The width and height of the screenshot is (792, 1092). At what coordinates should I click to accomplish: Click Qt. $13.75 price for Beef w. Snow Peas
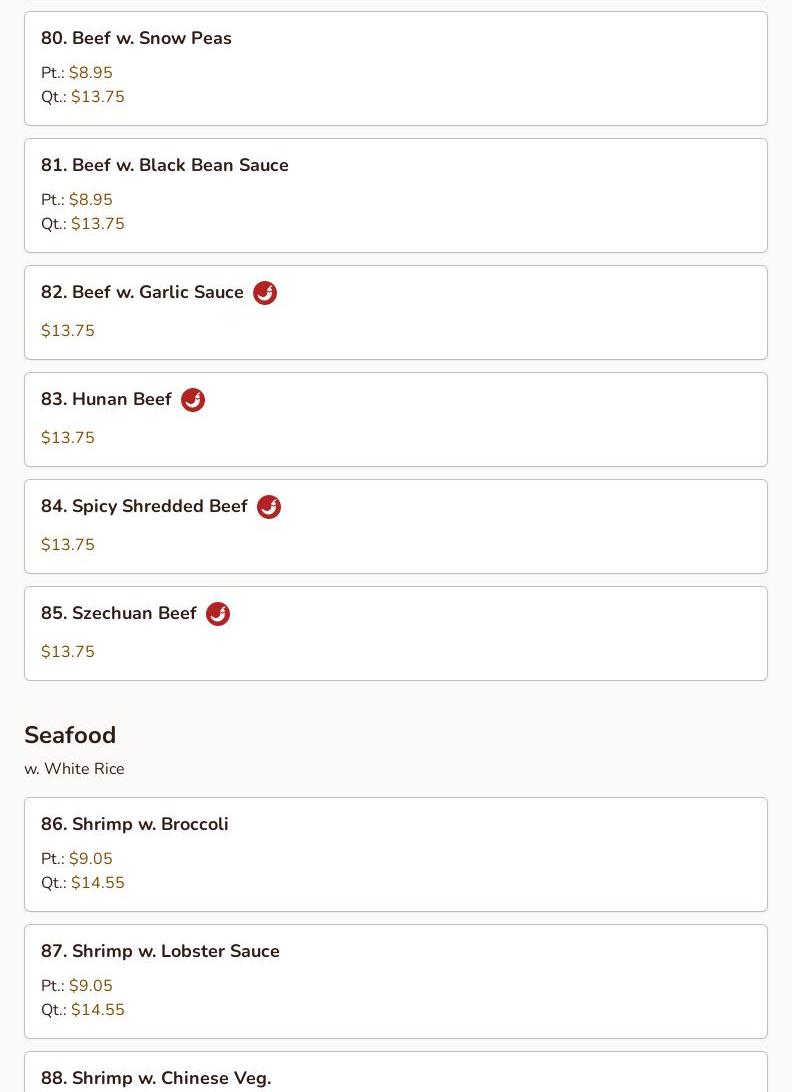pyautogui.click(x=83, y=97)
